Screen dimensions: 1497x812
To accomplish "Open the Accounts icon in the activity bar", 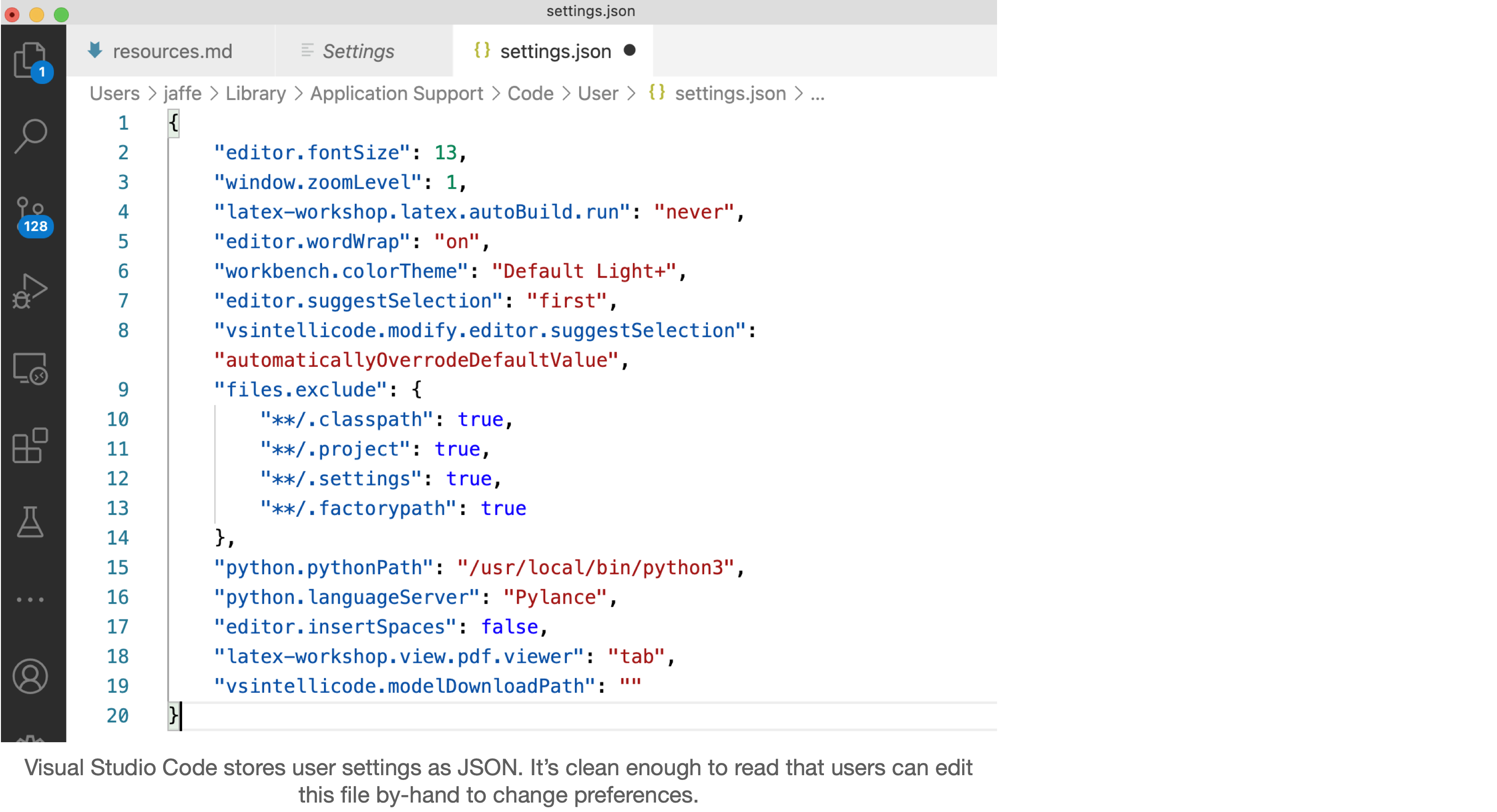I will click(30, 676).
